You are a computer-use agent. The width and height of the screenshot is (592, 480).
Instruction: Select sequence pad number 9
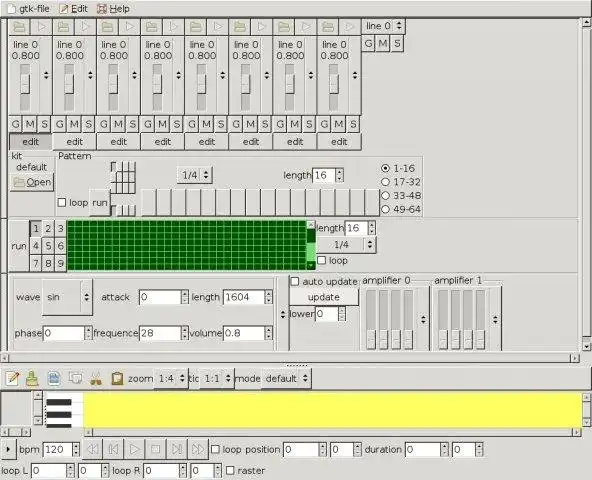[60, 263]
